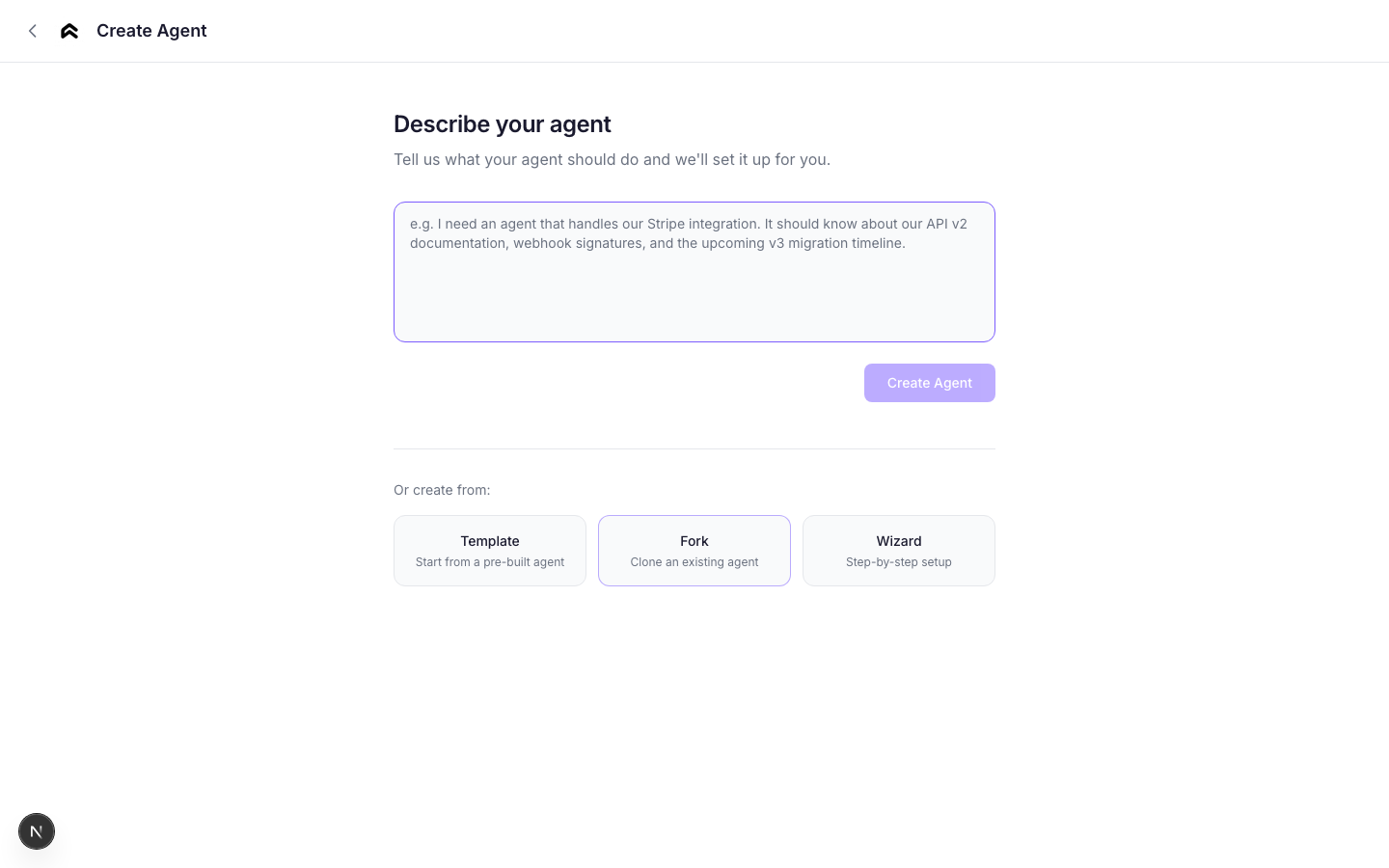Click the Create Agent title in the header
Viewport: 1389px width, 868px height.
tap(151, 30)
